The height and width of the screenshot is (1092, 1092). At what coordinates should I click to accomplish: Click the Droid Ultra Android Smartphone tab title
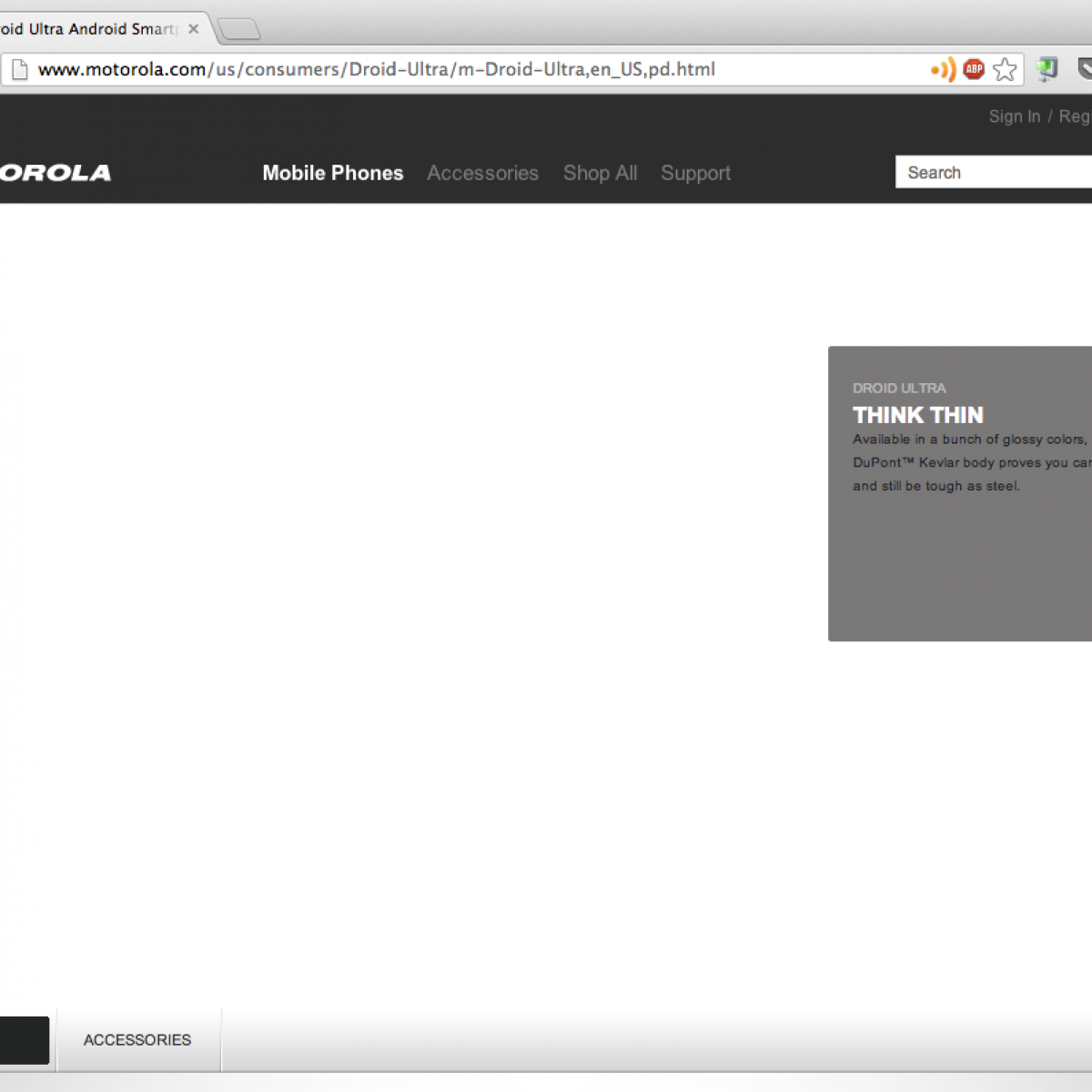coord(88,29)
